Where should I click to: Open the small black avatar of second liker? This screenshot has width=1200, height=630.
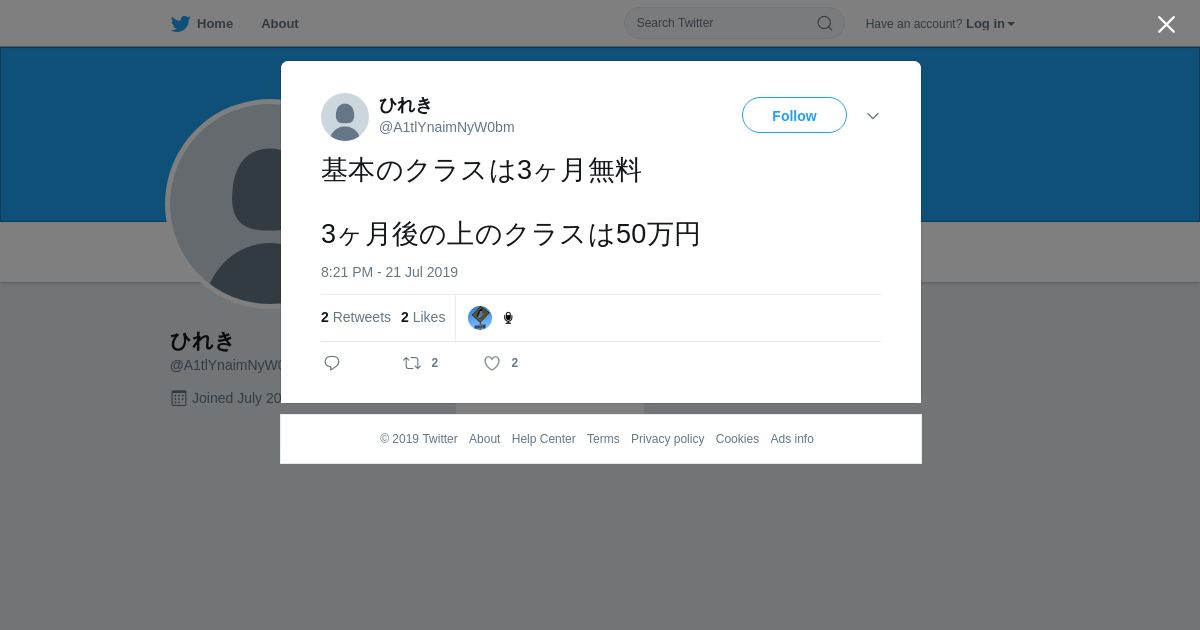tap(508, 318)
